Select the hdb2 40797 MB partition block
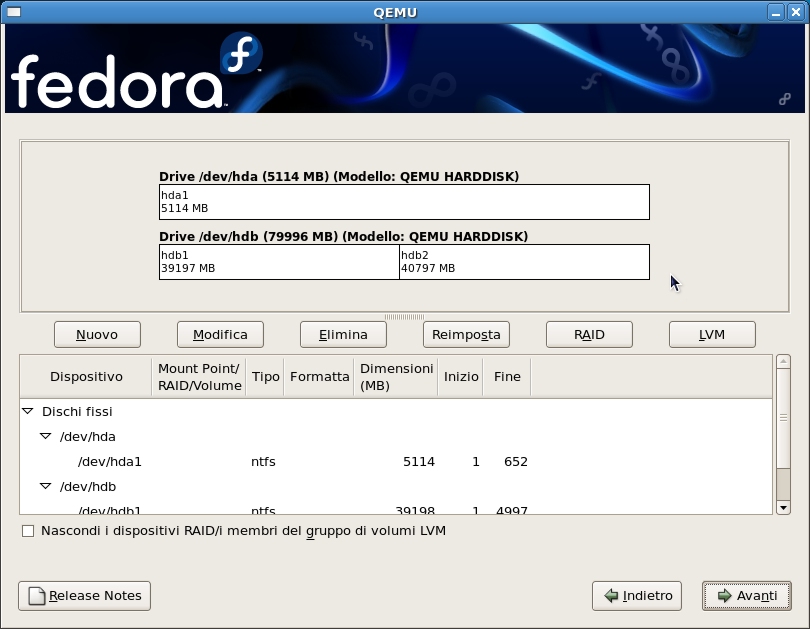 524,262
